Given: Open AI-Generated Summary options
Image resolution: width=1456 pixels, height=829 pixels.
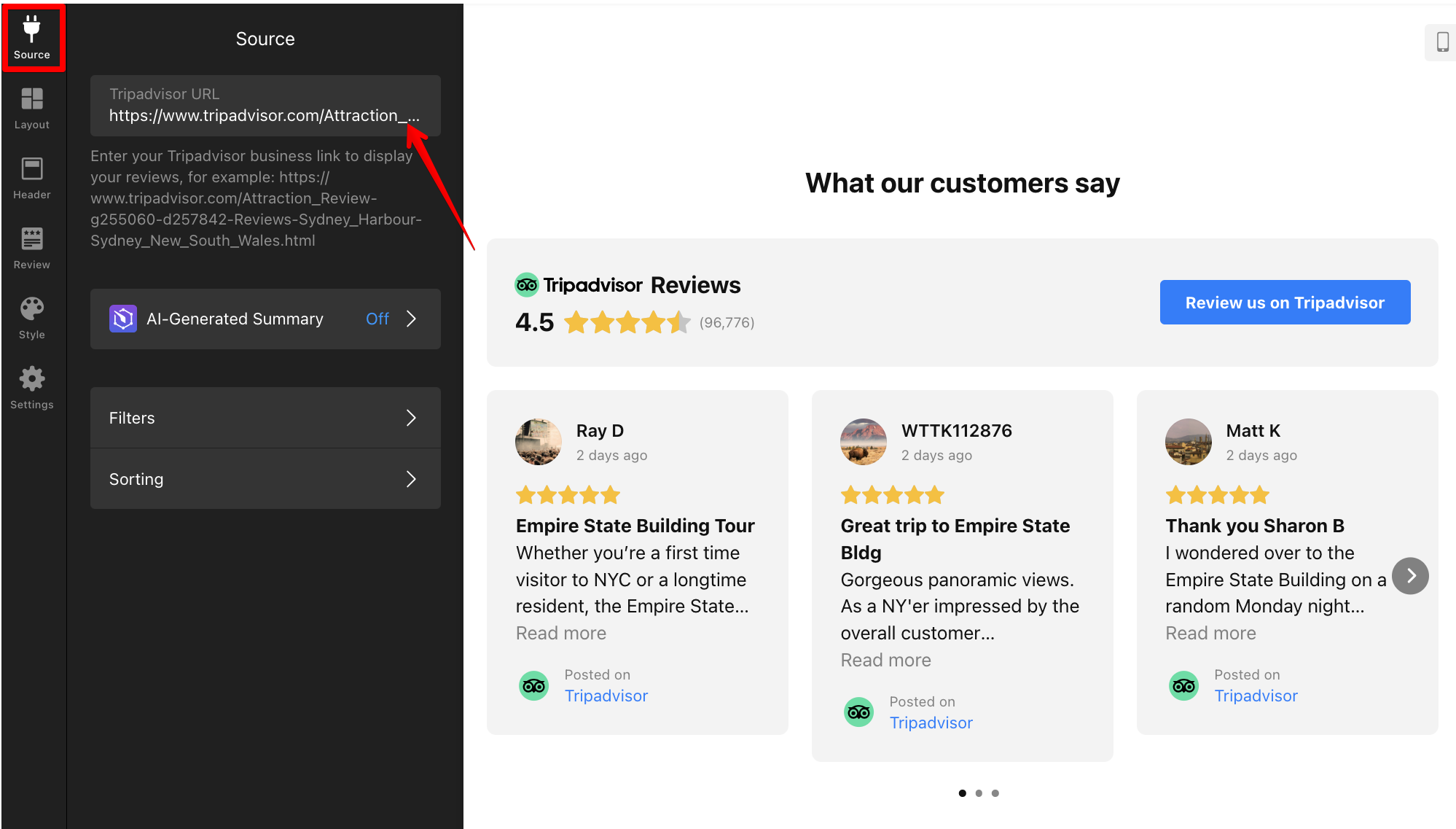Looking at the screenshot, I should [x=265, y=319].
